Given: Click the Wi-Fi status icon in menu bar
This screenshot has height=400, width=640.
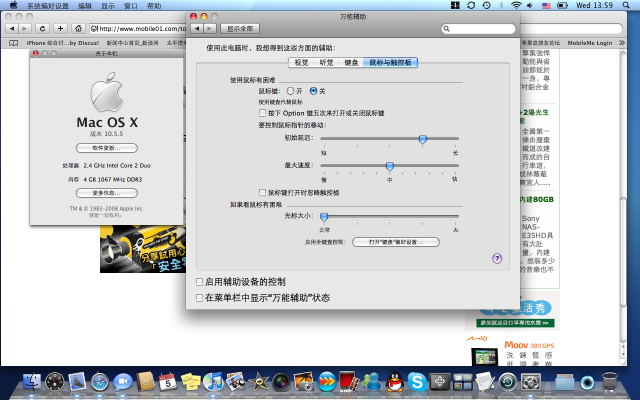Looking at the screenshot, I should click(x=516, y=5).
